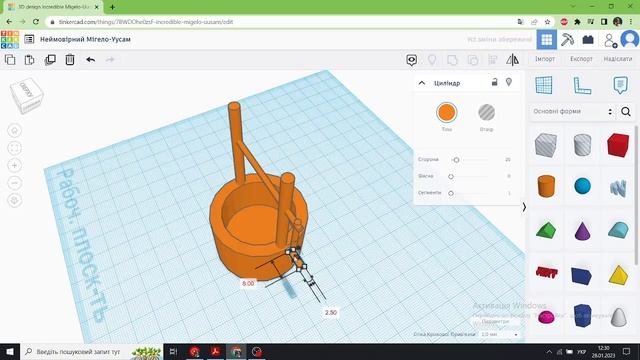Pick the gray paraboloid shape

click(618, 317)
